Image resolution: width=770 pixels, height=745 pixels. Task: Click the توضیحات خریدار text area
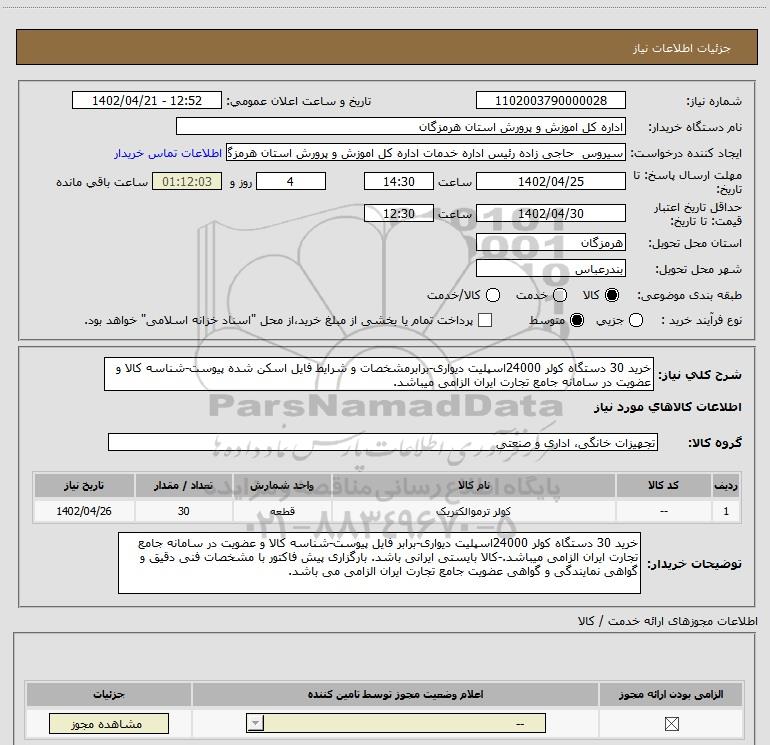pos(379,563)
